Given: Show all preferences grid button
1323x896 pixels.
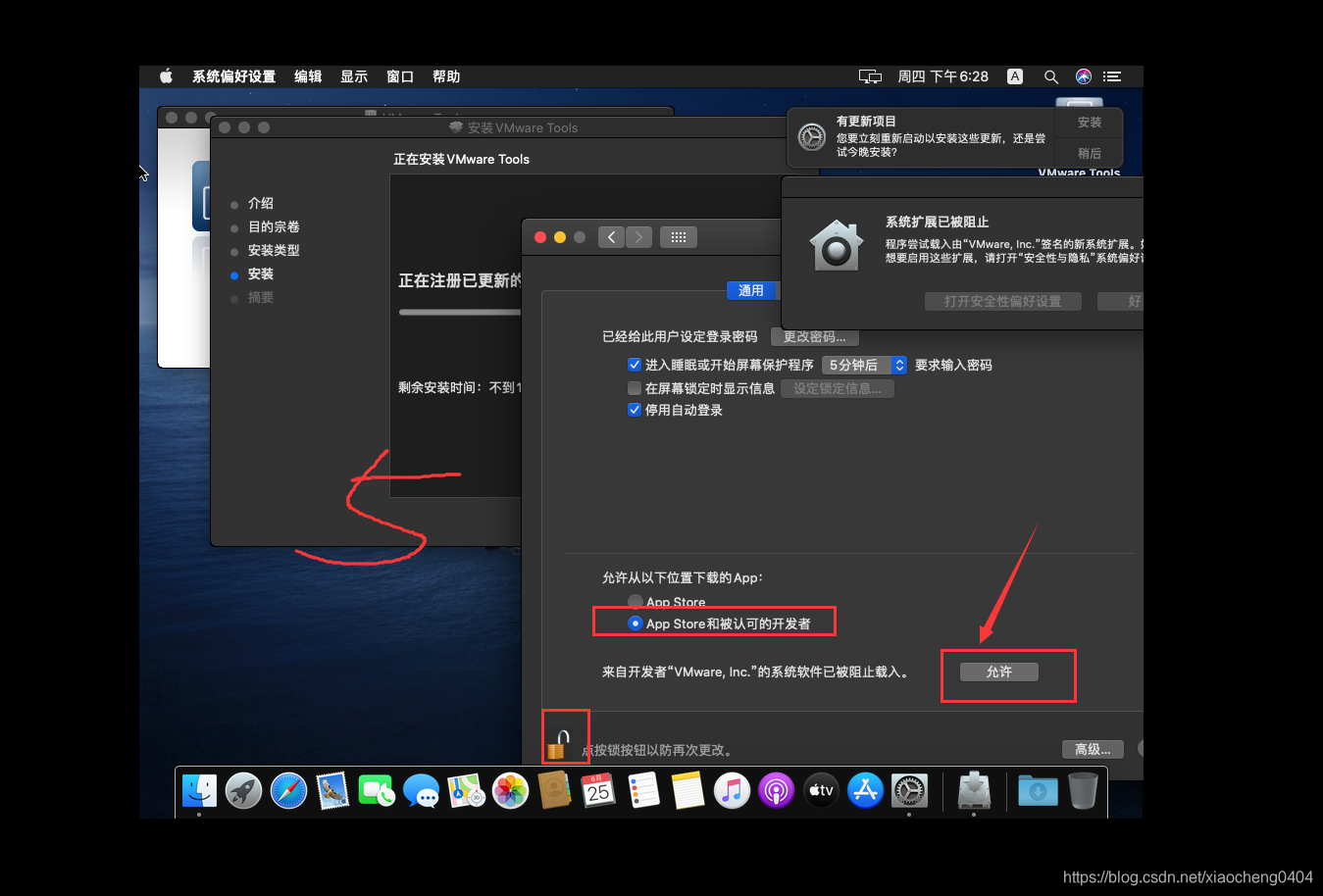Looking at the screenshot, I should pos(679,237).
